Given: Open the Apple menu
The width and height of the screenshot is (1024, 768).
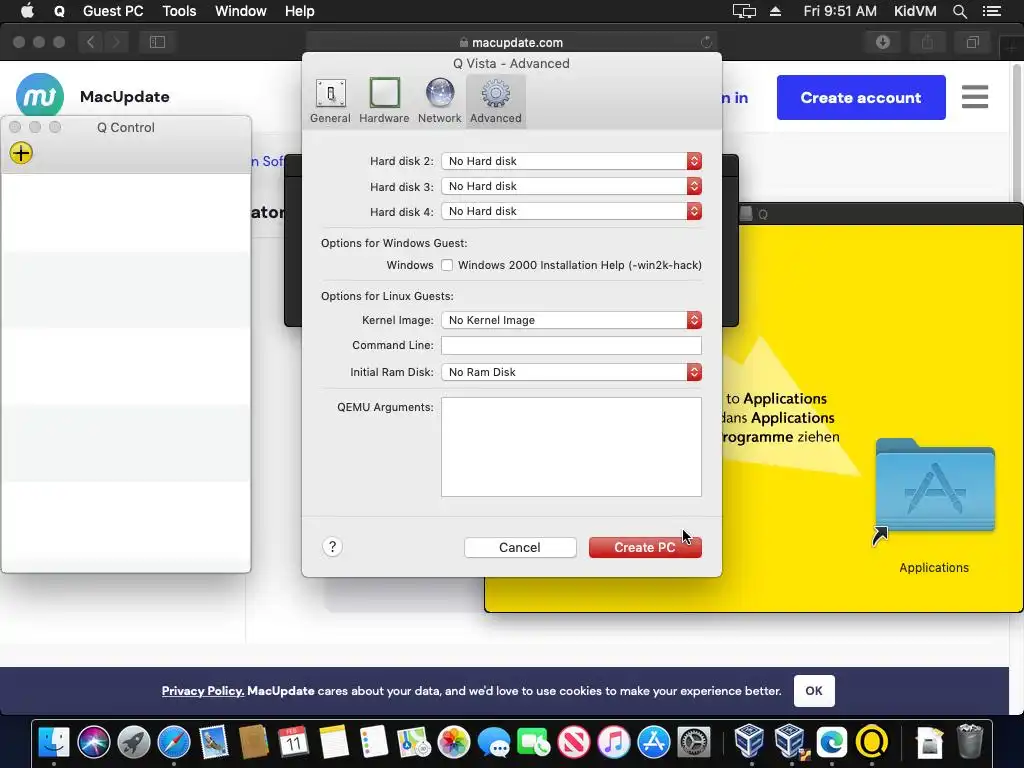Looking at the screenshot, I should (x=27, y=11).
